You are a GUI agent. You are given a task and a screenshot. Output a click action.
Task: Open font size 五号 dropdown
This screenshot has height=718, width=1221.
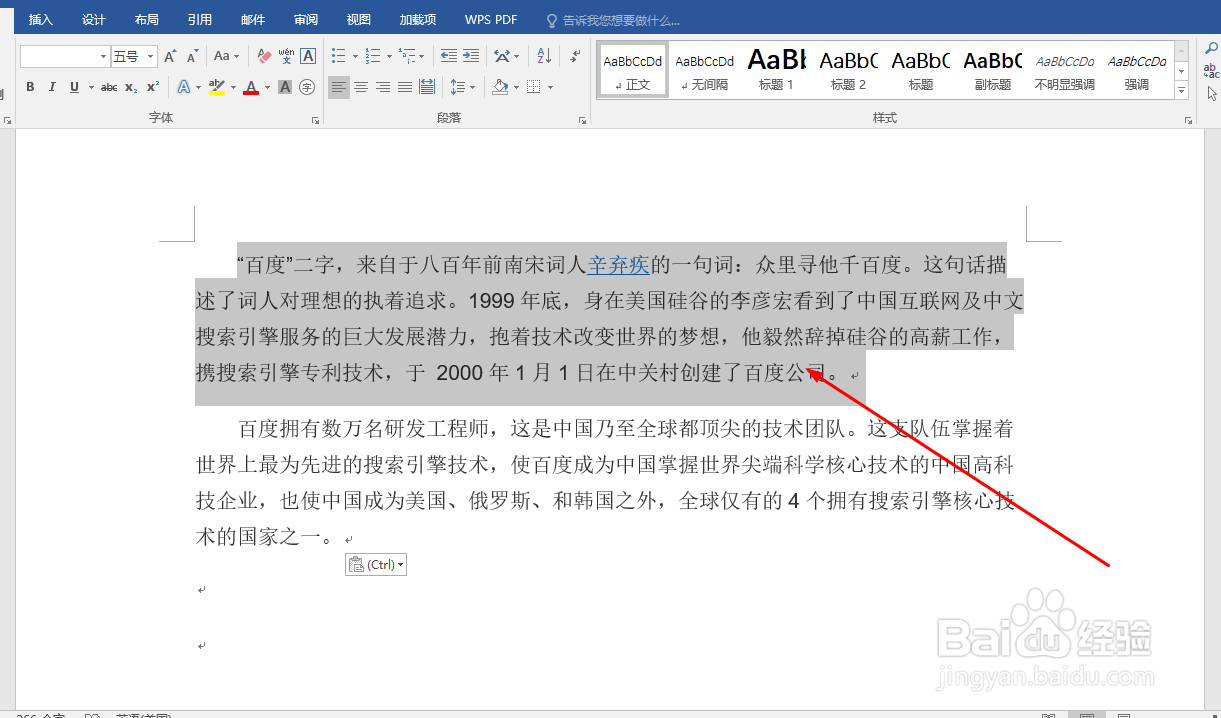pyautogui.click(x=151, y=56)
